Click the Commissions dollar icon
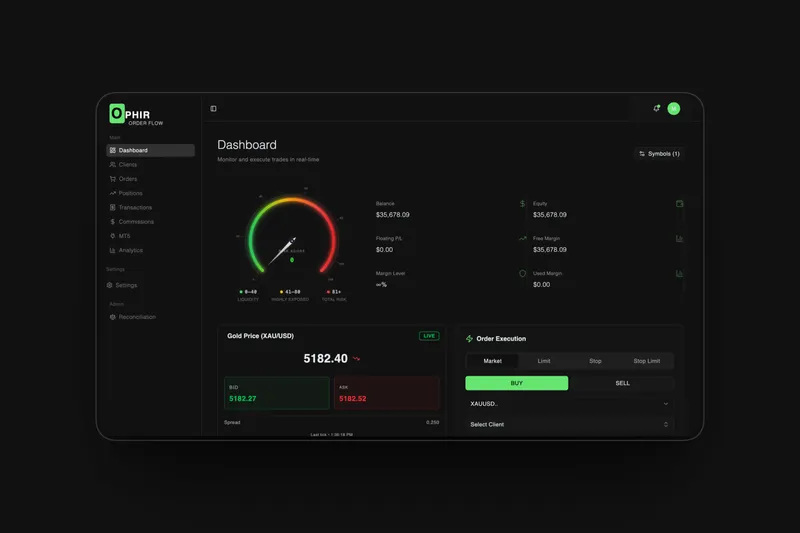Image resolution: width=800 pixels, height=533 pixels. pos(113,222)
